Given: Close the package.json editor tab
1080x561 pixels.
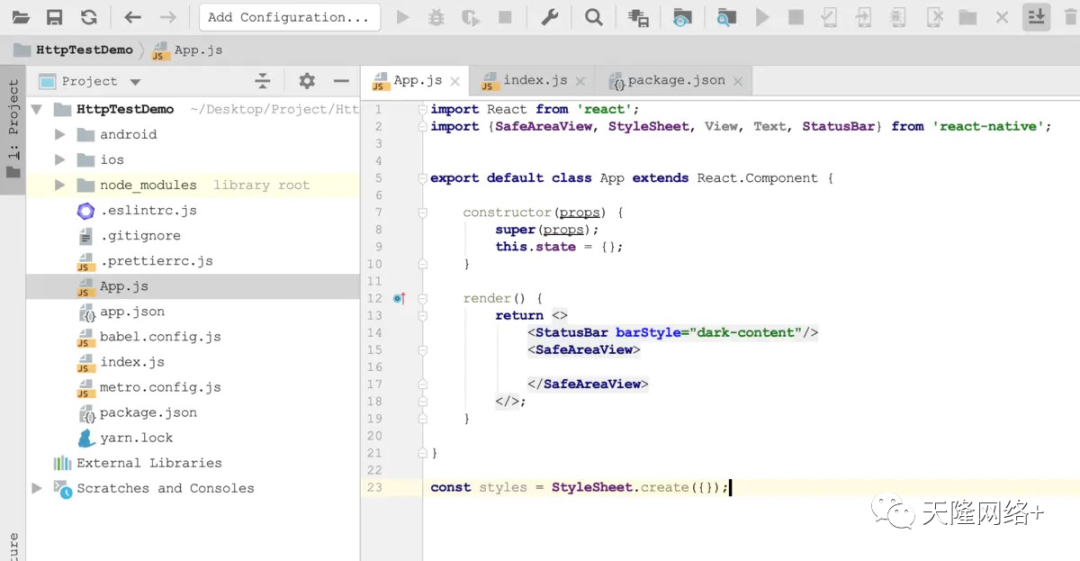Looking at the screenshot, I should tap(738, 81).
